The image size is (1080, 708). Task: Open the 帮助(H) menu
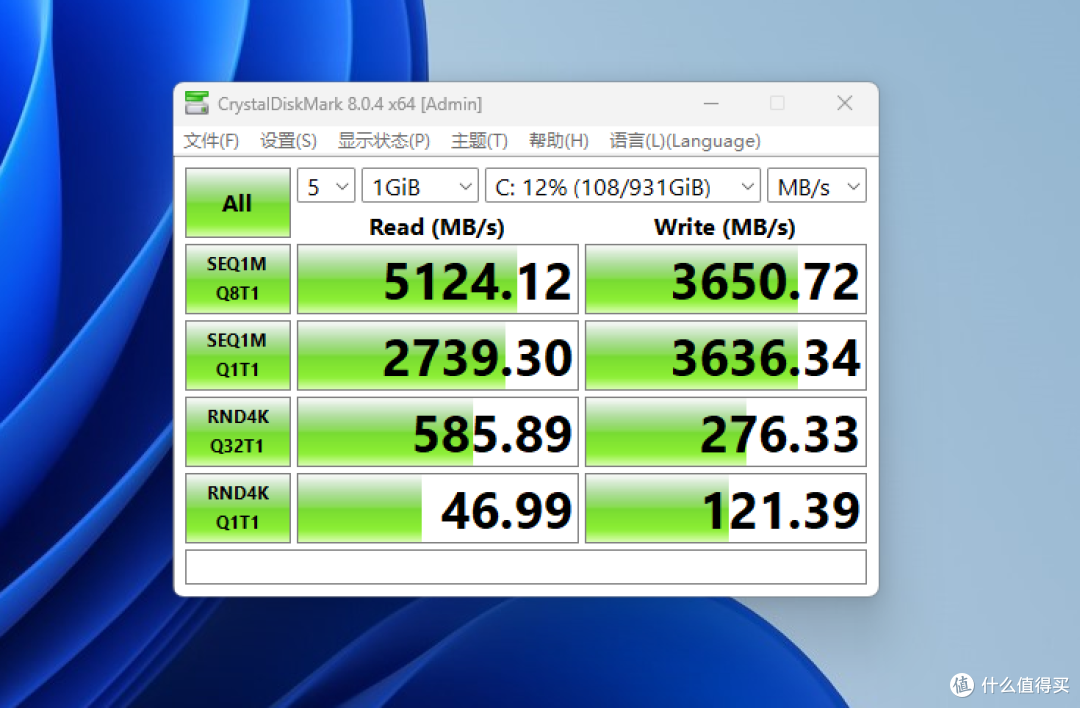pyautogui.click(x=559, y=141)
